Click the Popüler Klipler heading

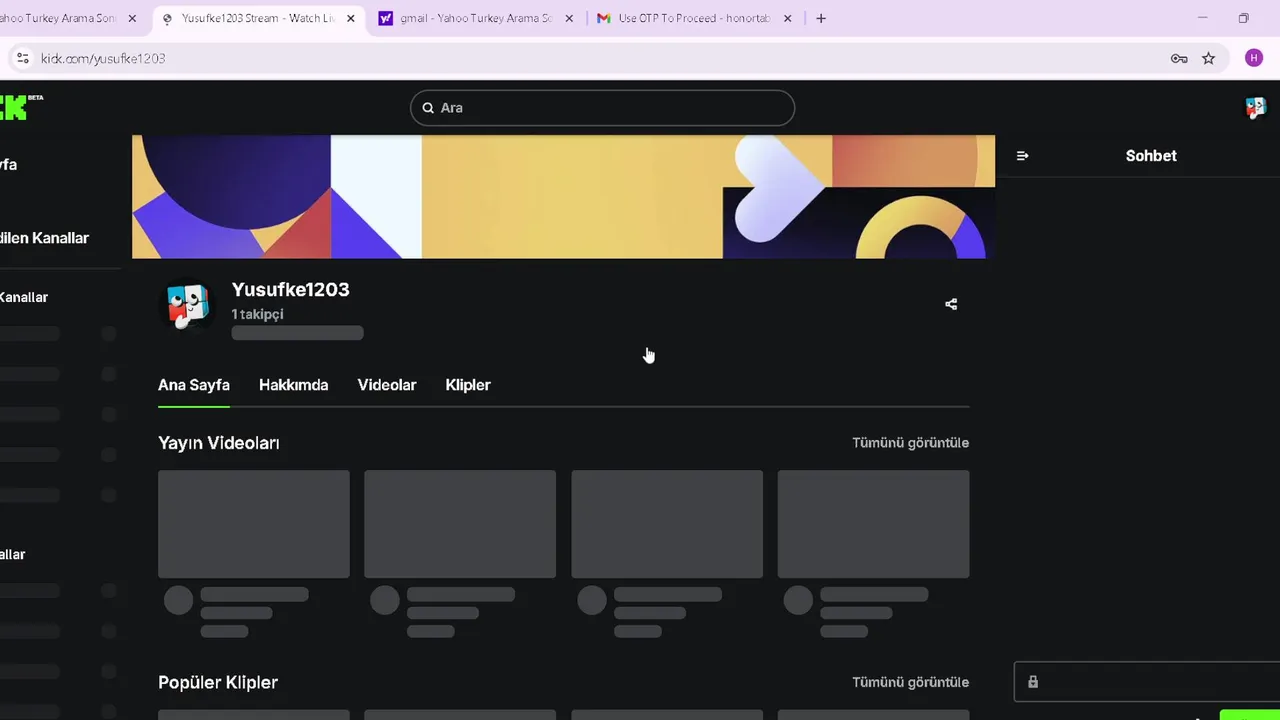[x=218, y=682]
